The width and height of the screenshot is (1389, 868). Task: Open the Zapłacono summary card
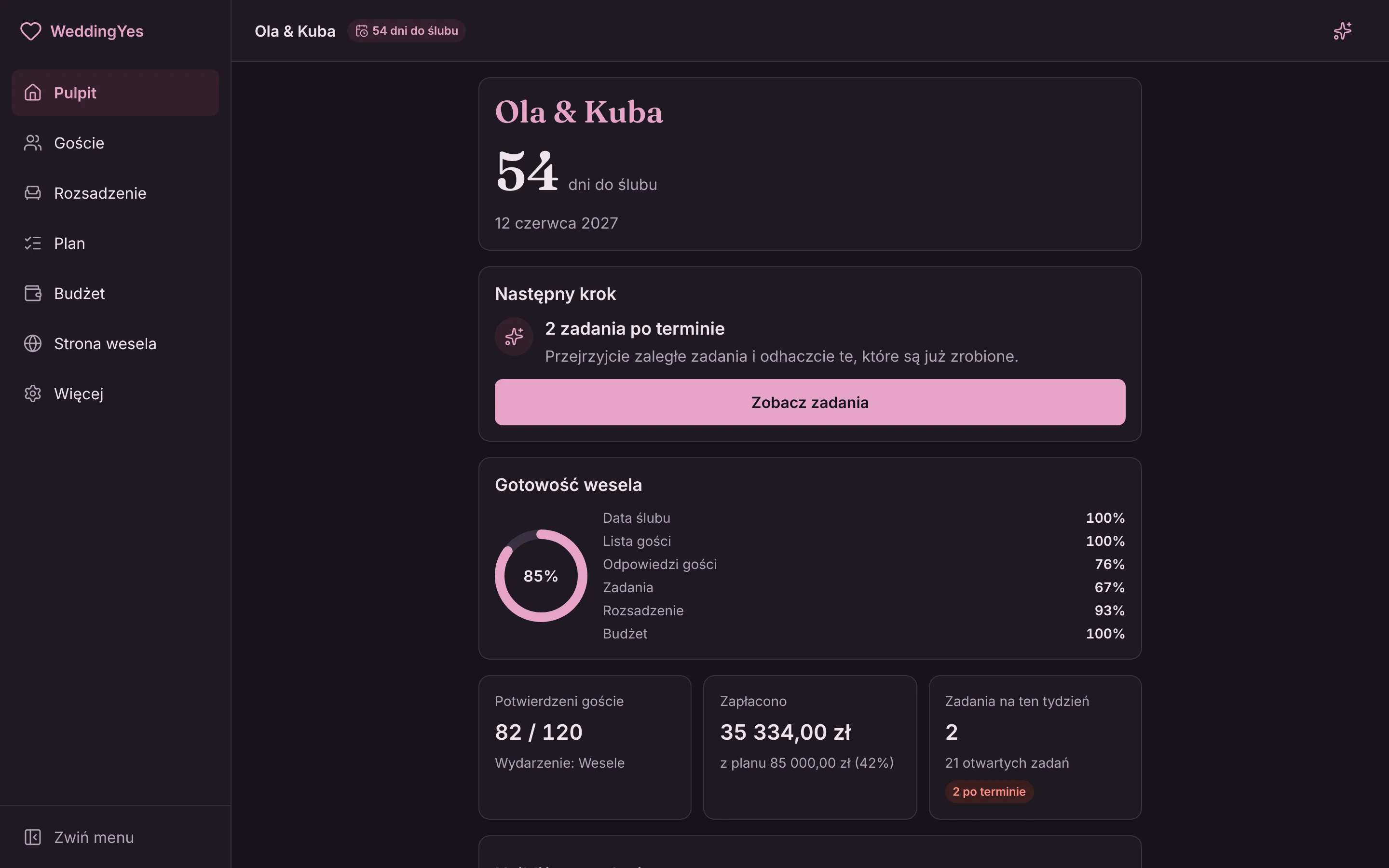pyautogui.click(x=810, y=747)
